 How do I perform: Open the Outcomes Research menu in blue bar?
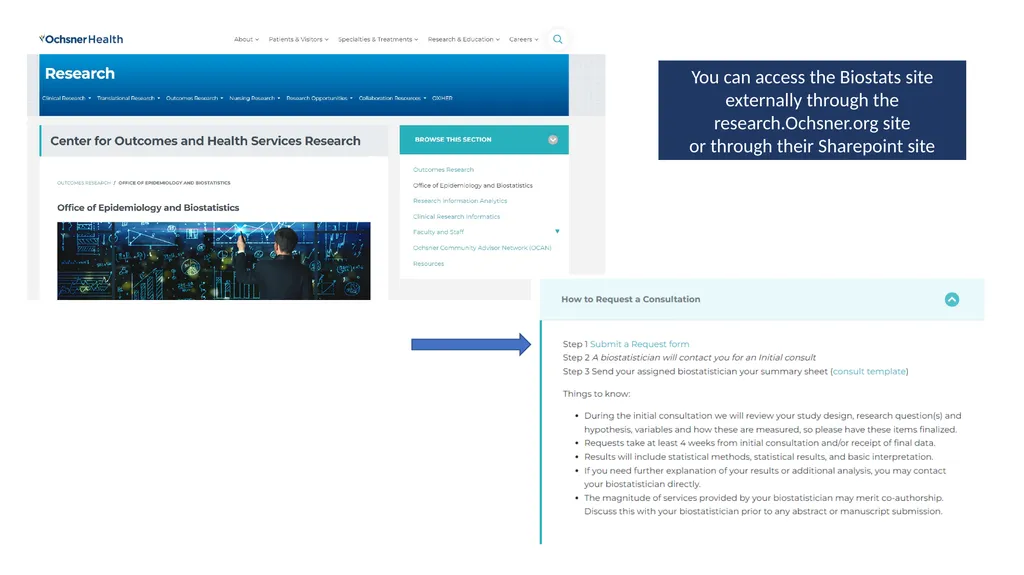195,98
